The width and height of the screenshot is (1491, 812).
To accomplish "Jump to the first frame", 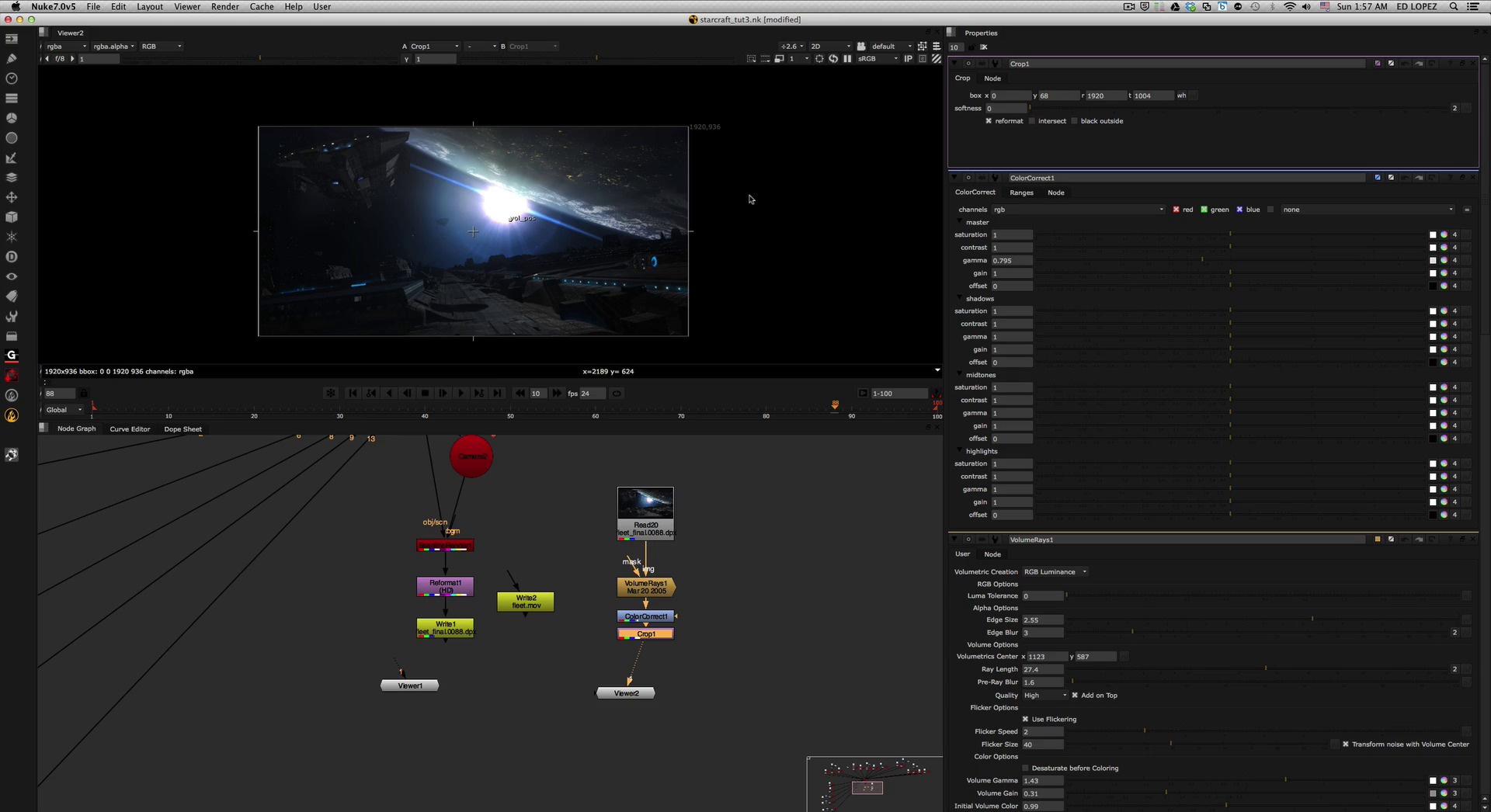I will click(x=353, y=394).
